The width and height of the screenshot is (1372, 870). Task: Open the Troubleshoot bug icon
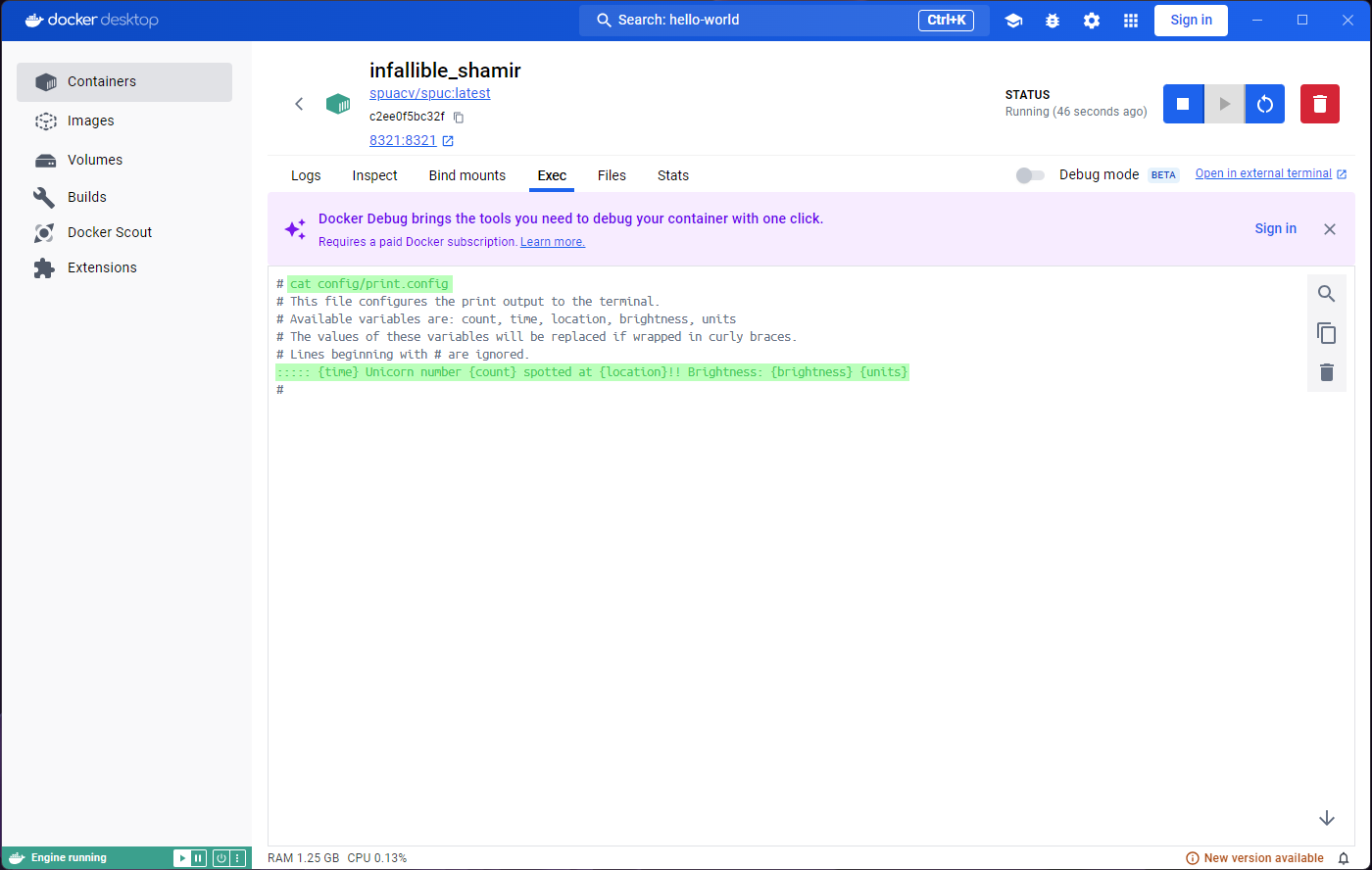click(1053, 20)
